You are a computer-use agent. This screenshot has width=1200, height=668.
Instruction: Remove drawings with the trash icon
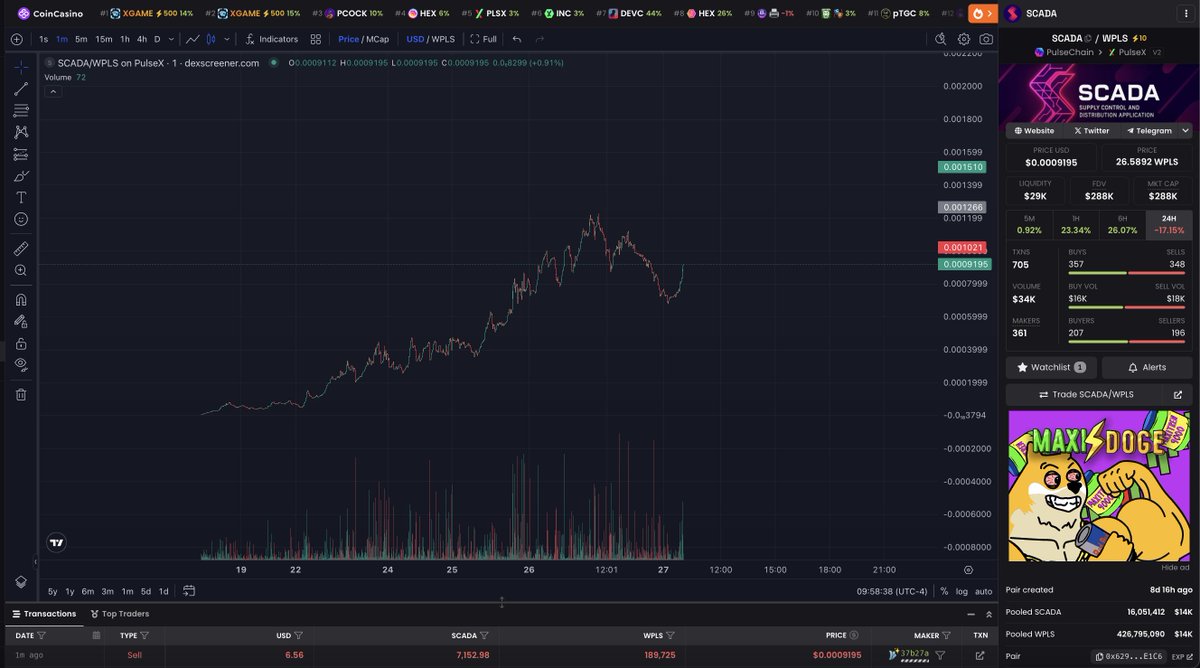[21, 394]
